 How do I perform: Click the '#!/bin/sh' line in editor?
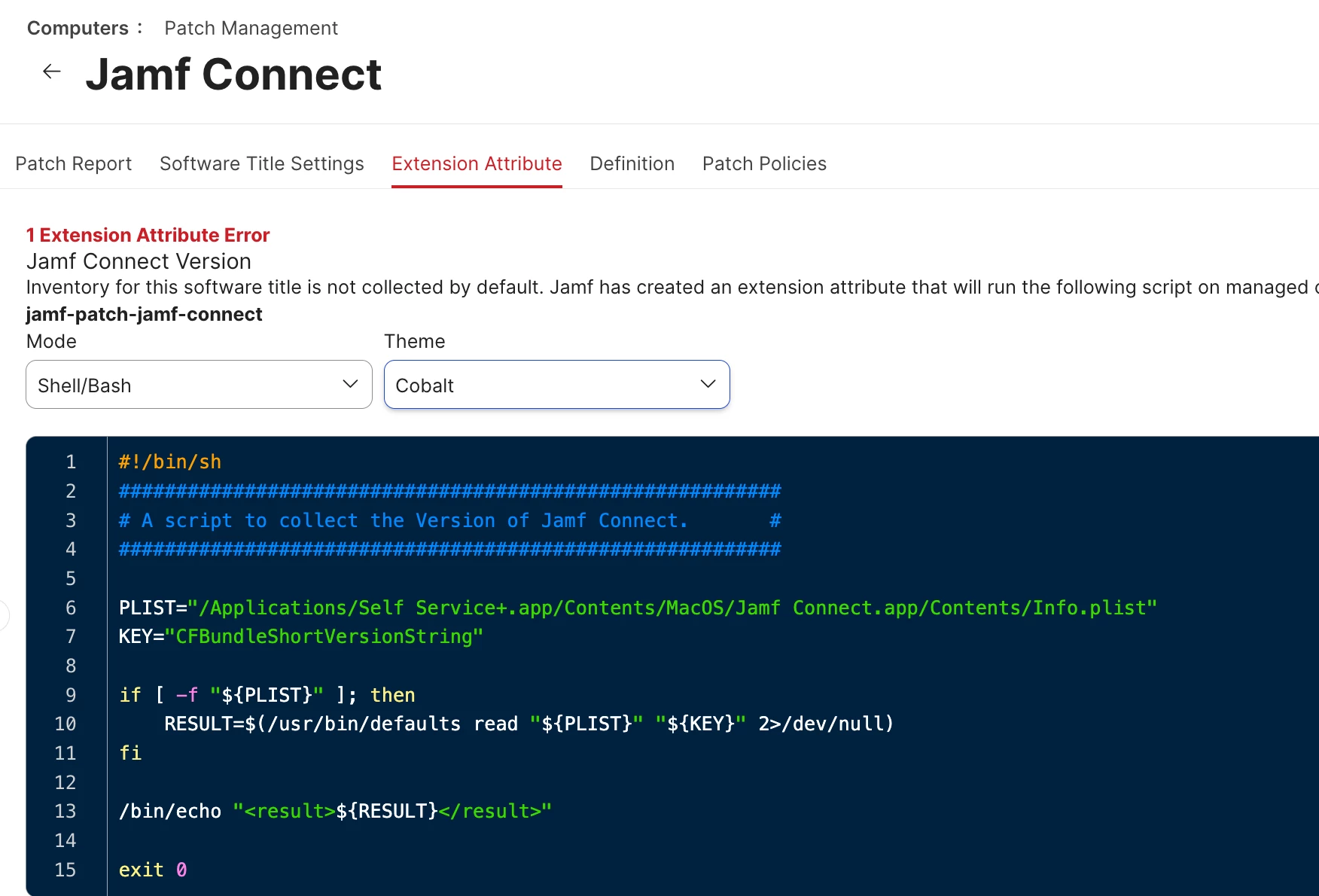click(170, 462)
